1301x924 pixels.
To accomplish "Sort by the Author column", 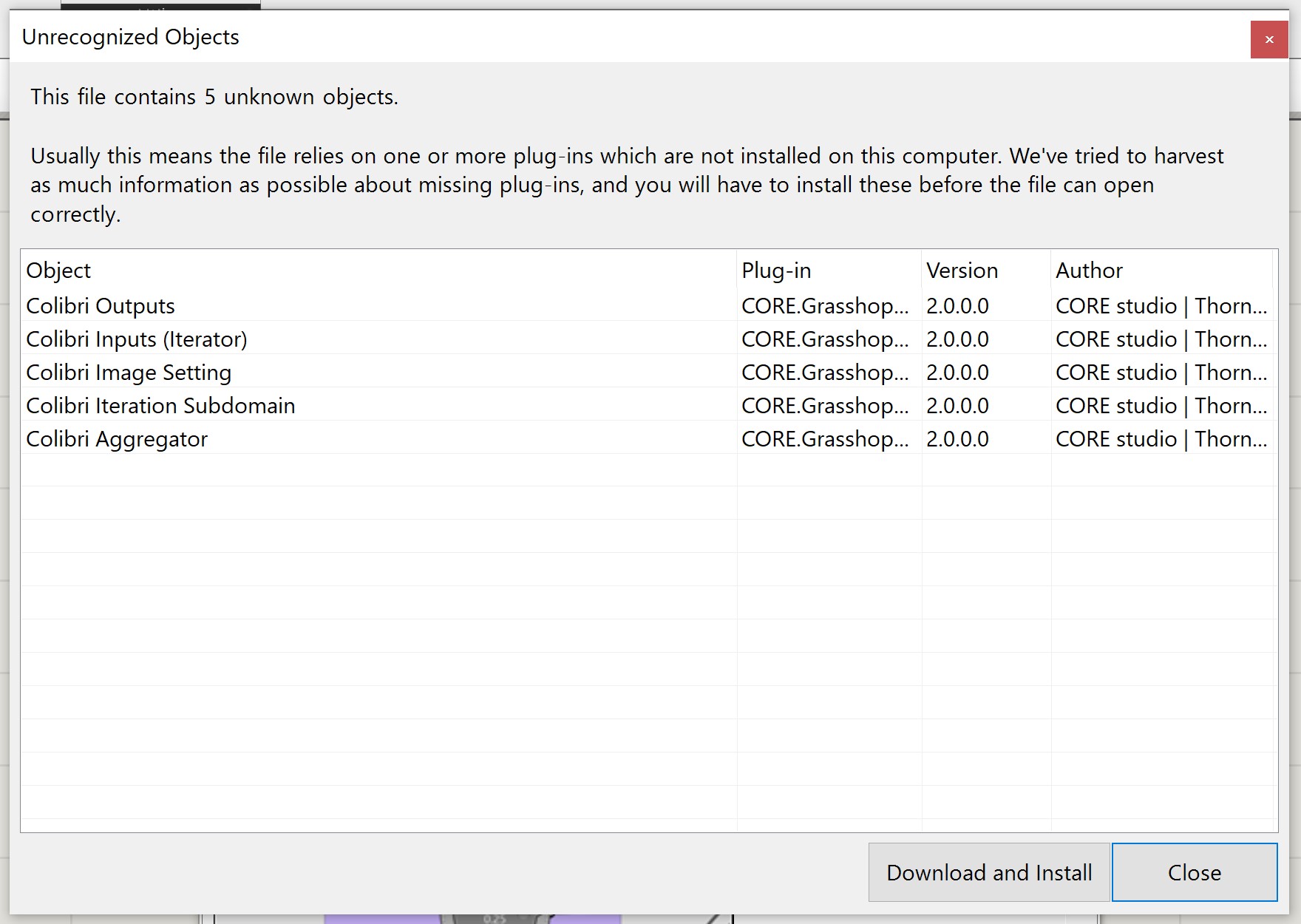I will (x=1089, y=270).
